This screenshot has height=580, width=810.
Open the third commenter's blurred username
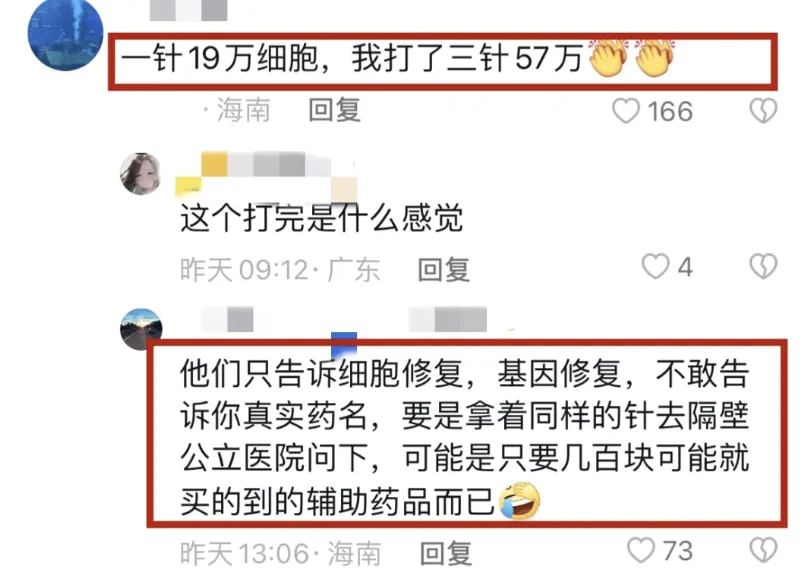pyautogui.click(x=227, y=319)
